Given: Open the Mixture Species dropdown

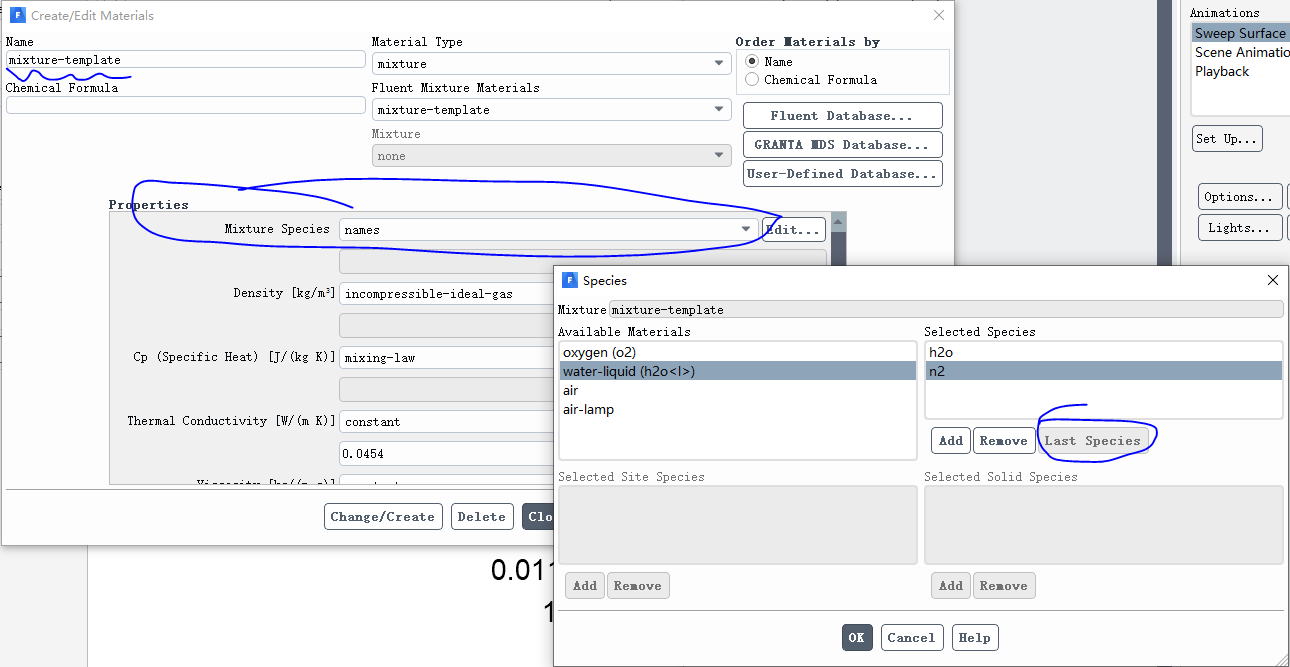Looking at the screenshot, I should (548, 230).
